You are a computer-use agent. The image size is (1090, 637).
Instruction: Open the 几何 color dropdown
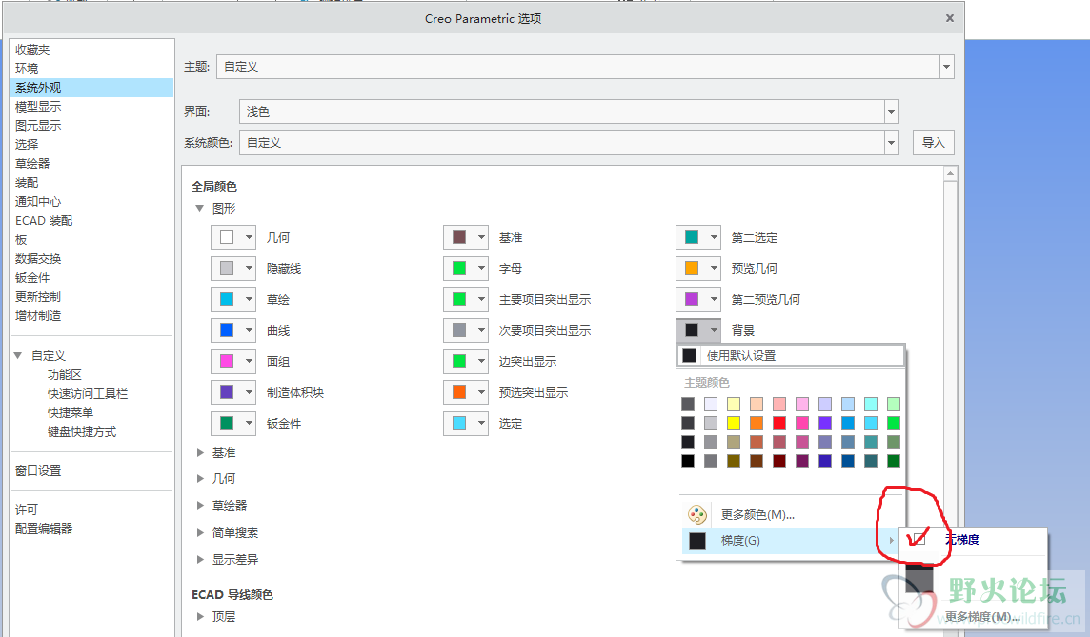[249, 237]
